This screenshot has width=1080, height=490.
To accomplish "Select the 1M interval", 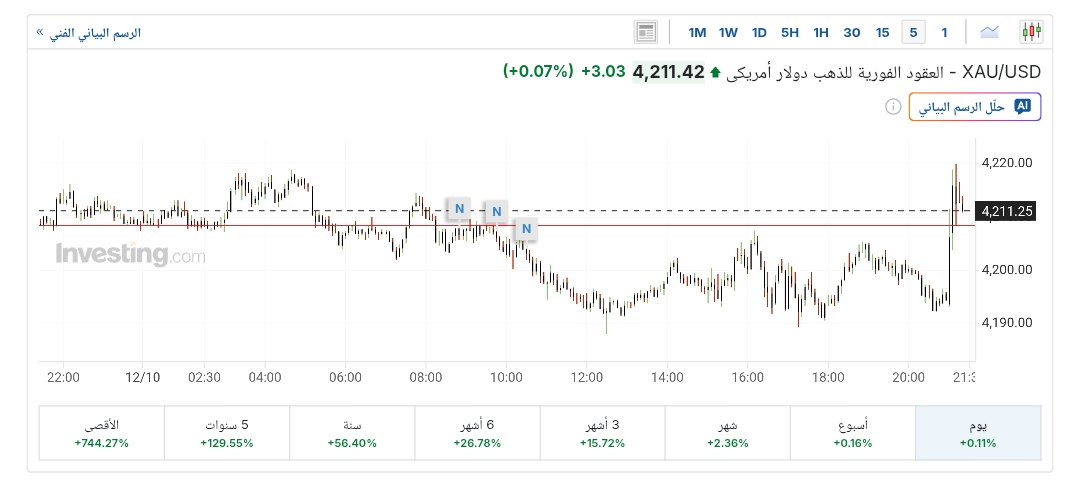I will pyautogui.click(x=697, y=32).
